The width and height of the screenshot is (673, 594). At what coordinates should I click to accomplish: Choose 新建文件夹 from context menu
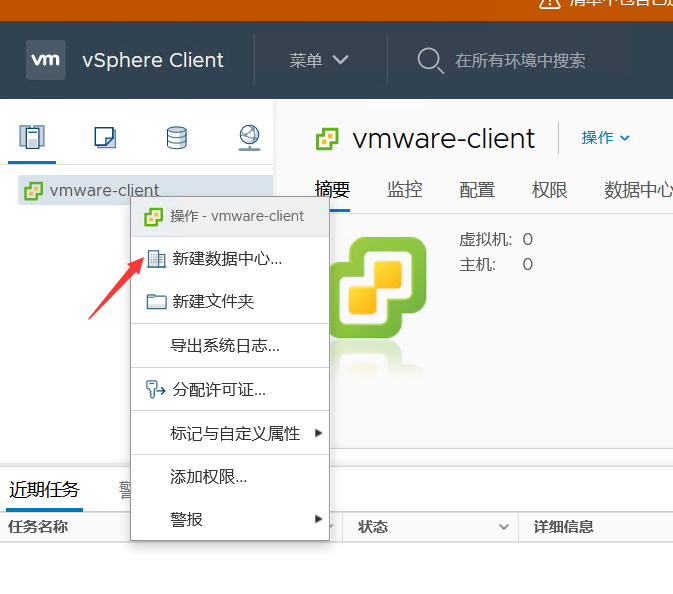[x=230, y=302]
